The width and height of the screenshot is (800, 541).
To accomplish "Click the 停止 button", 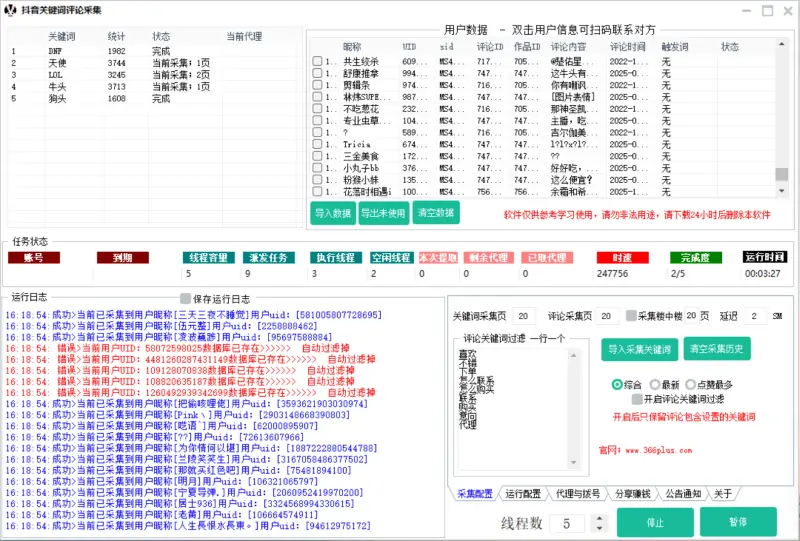I will (655, 522).
